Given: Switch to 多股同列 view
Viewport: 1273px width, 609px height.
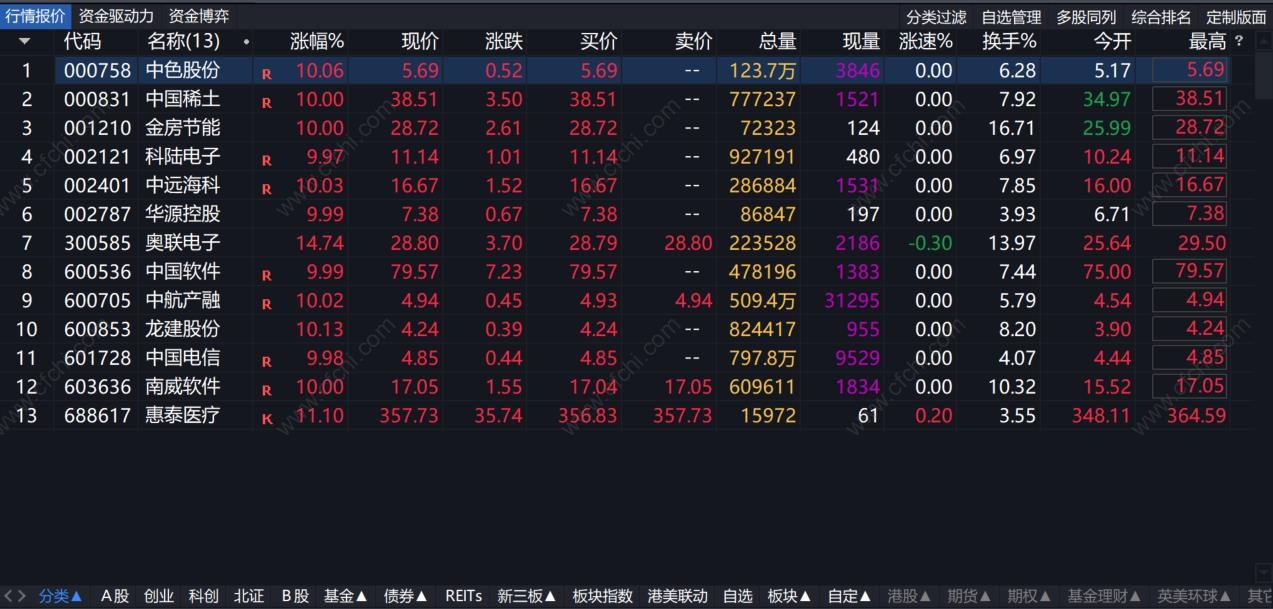Looking at the screenshot, I should pos(1086,17).
